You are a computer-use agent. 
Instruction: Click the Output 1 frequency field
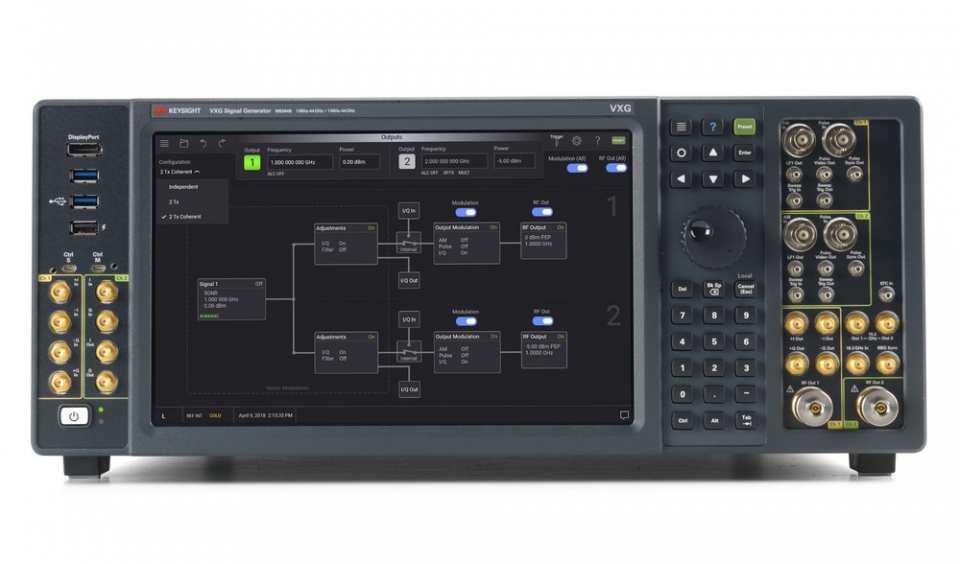point(299,162)
